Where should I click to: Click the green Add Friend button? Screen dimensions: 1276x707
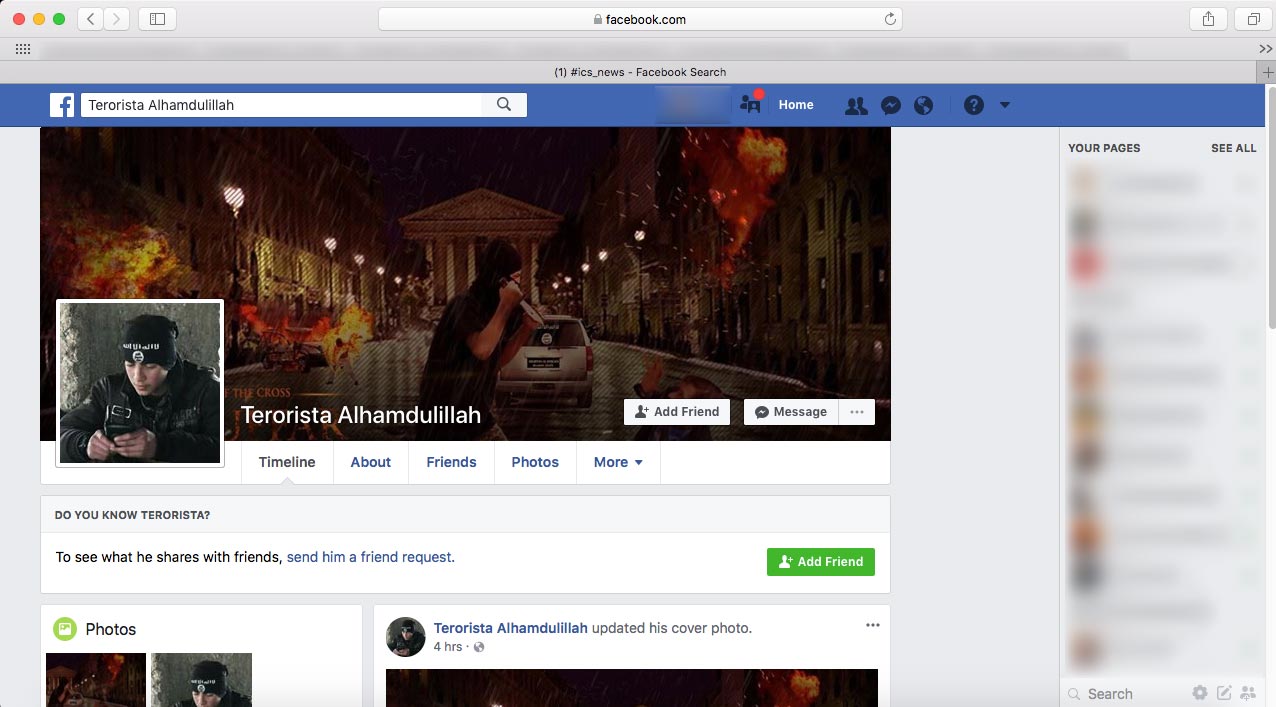point(820,562)
